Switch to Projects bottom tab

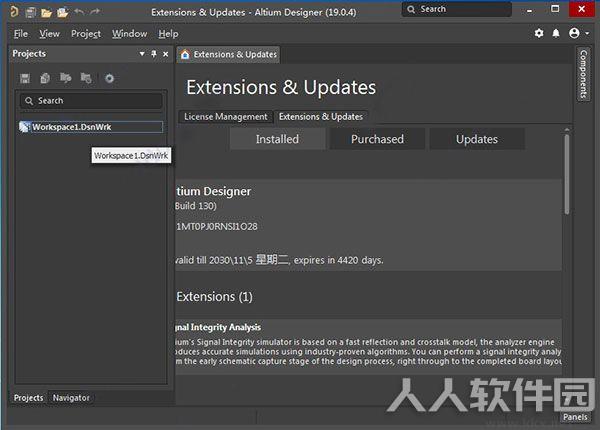[x=29, y=398]
